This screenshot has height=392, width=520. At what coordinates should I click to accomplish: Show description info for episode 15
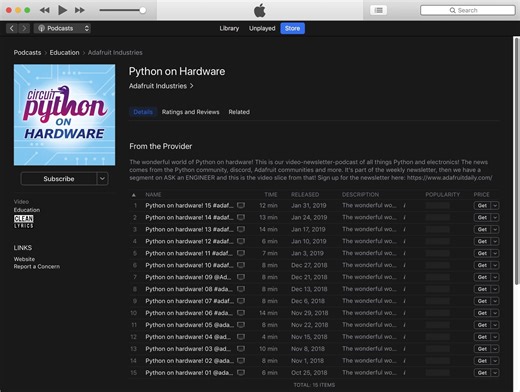404,206
